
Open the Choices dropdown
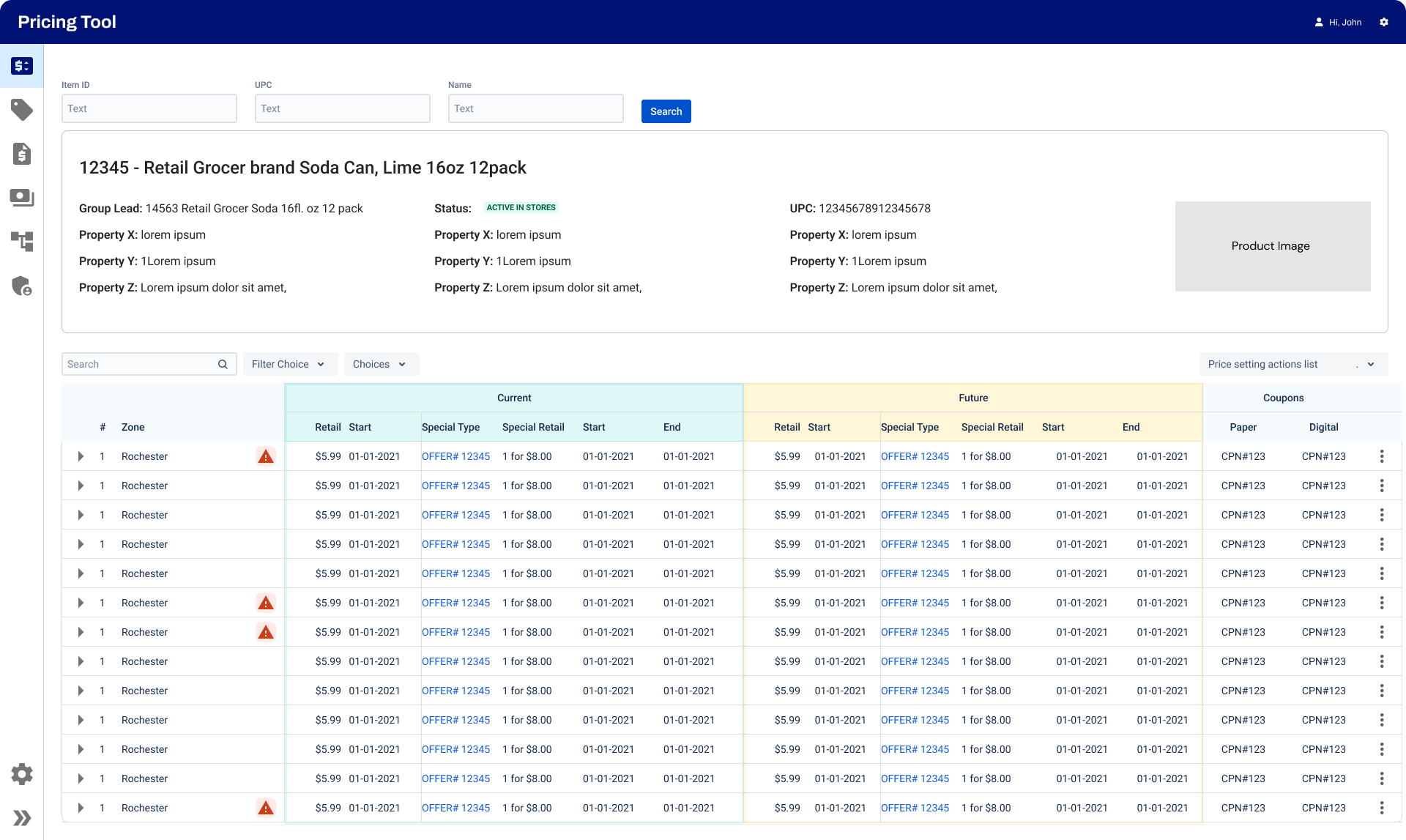click(x=382, y=364)
